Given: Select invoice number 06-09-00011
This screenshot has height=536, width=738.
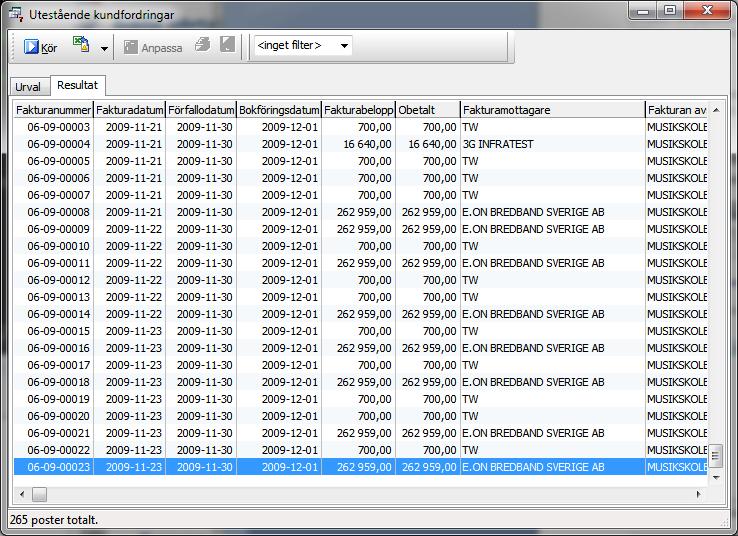Looking at the screenshot, I should click(58, 263).
